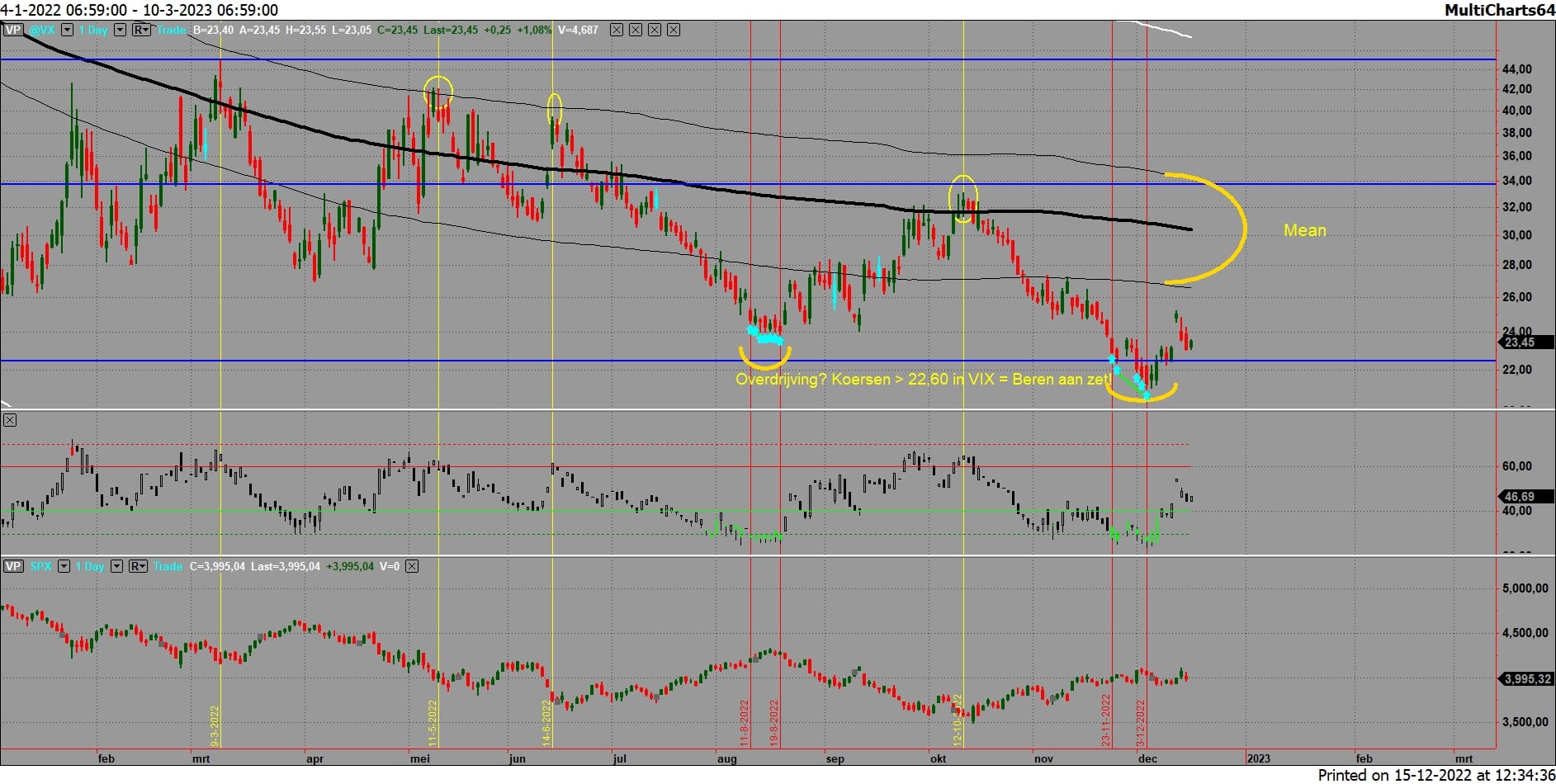Close the middle indicator subchart panel
This screenshot has height=784, width=1556.
point(10,421)
